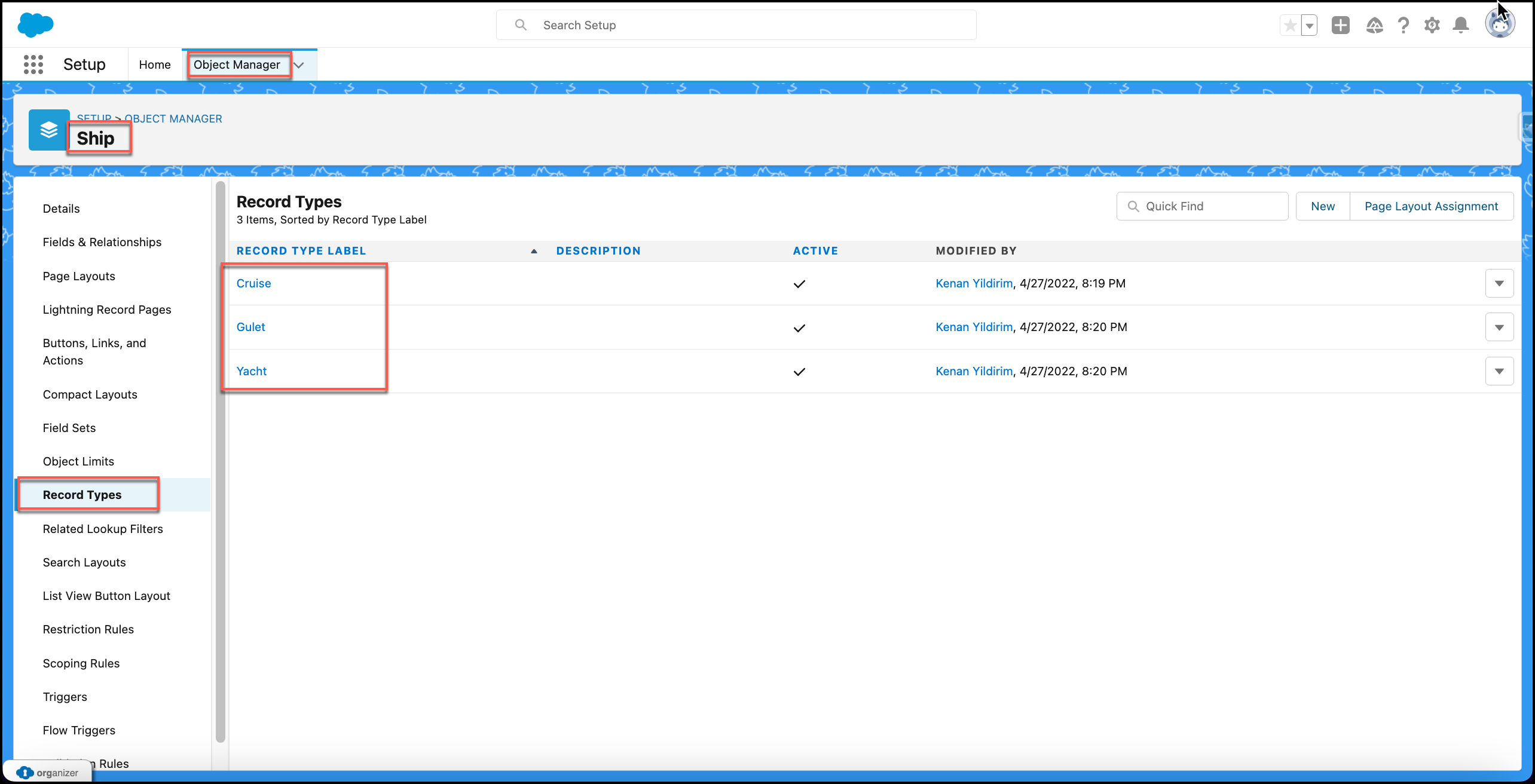
Task: Open the Gulet record type
Action: (250, 327)
